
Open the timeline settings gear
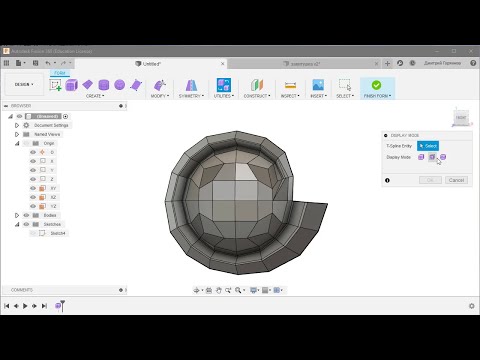[x=472, y=306]
